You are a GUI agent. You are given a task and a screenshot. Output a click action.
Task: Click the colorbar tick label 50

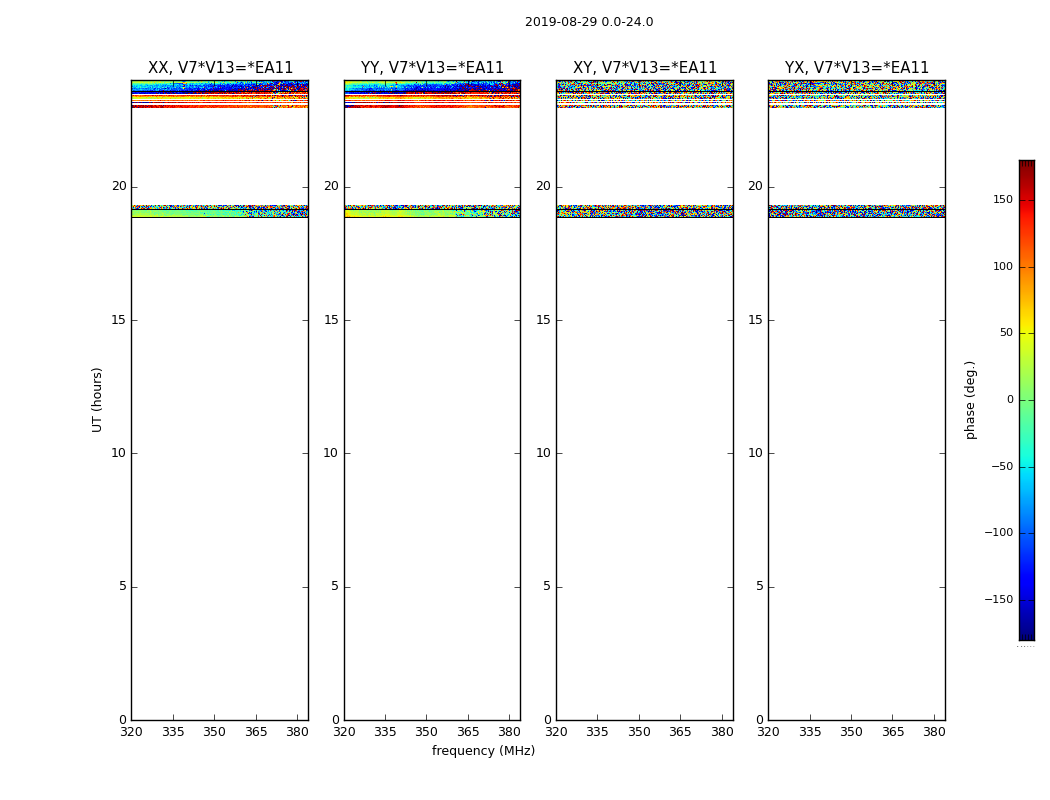click(1006, 333)
